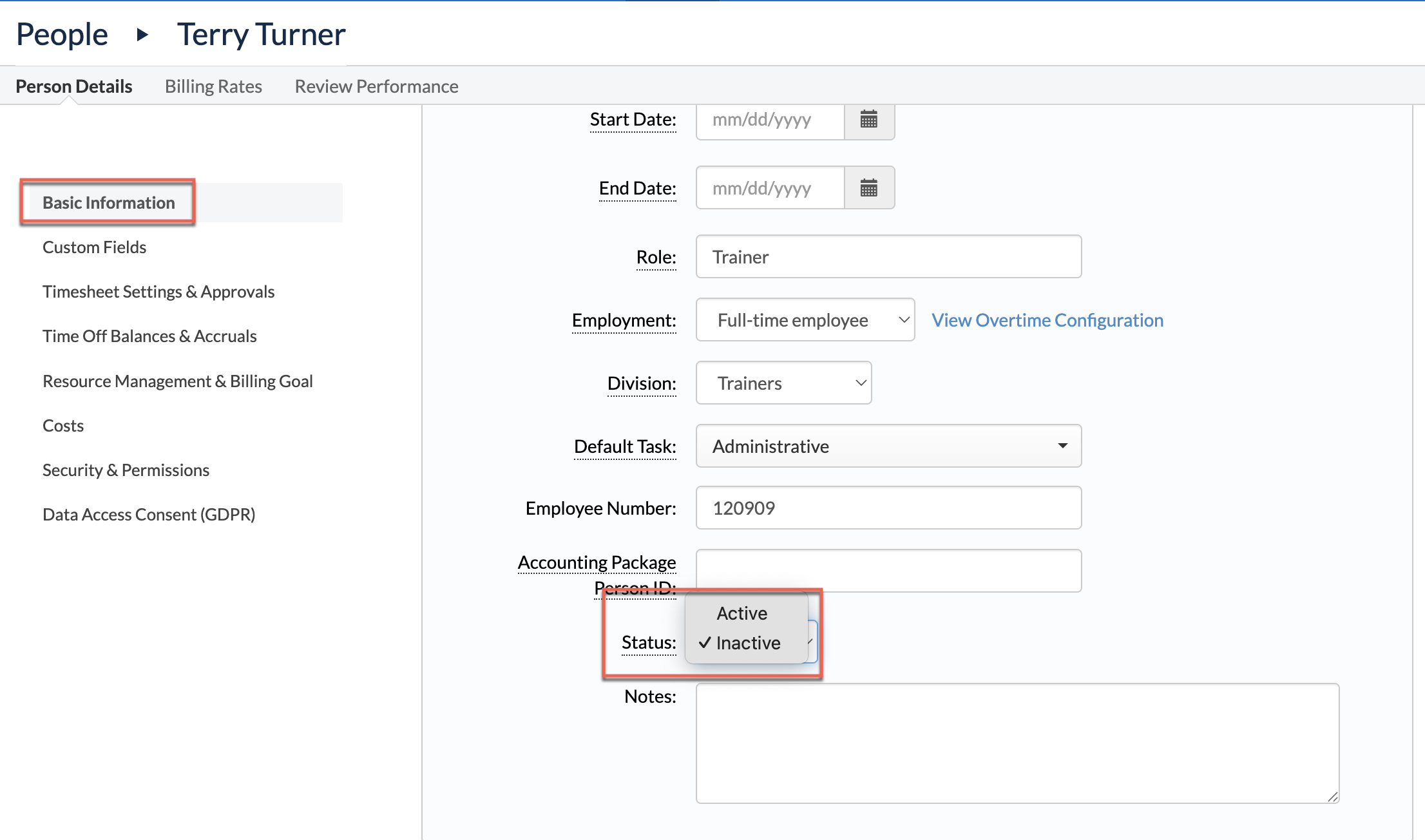
Task: Navigate back via the People breadcrumb
Action: pyautogui.click(x=61, y=33)
